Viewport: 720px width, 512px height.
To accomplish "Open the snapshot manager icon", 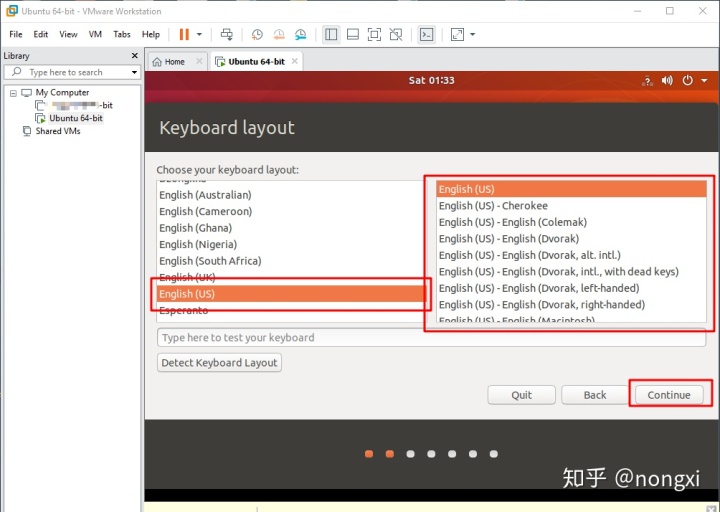I will click(300, 34).
